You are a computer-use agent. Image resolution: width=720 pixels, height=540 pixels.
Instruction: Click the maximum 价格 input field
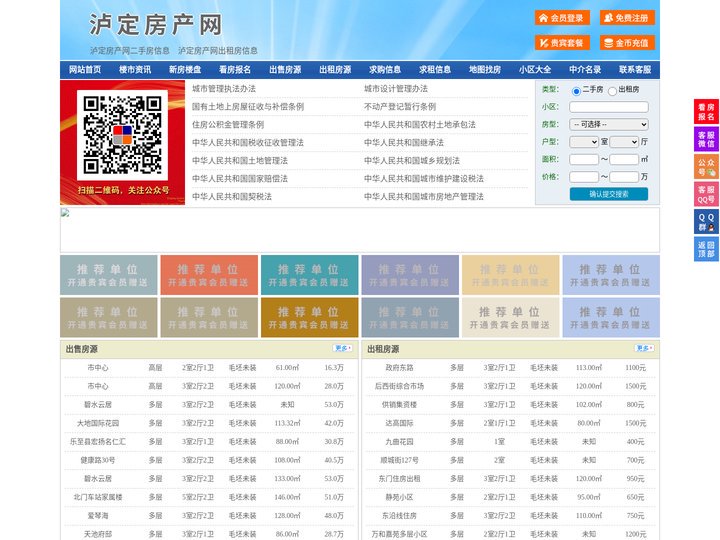pos(624,177)
